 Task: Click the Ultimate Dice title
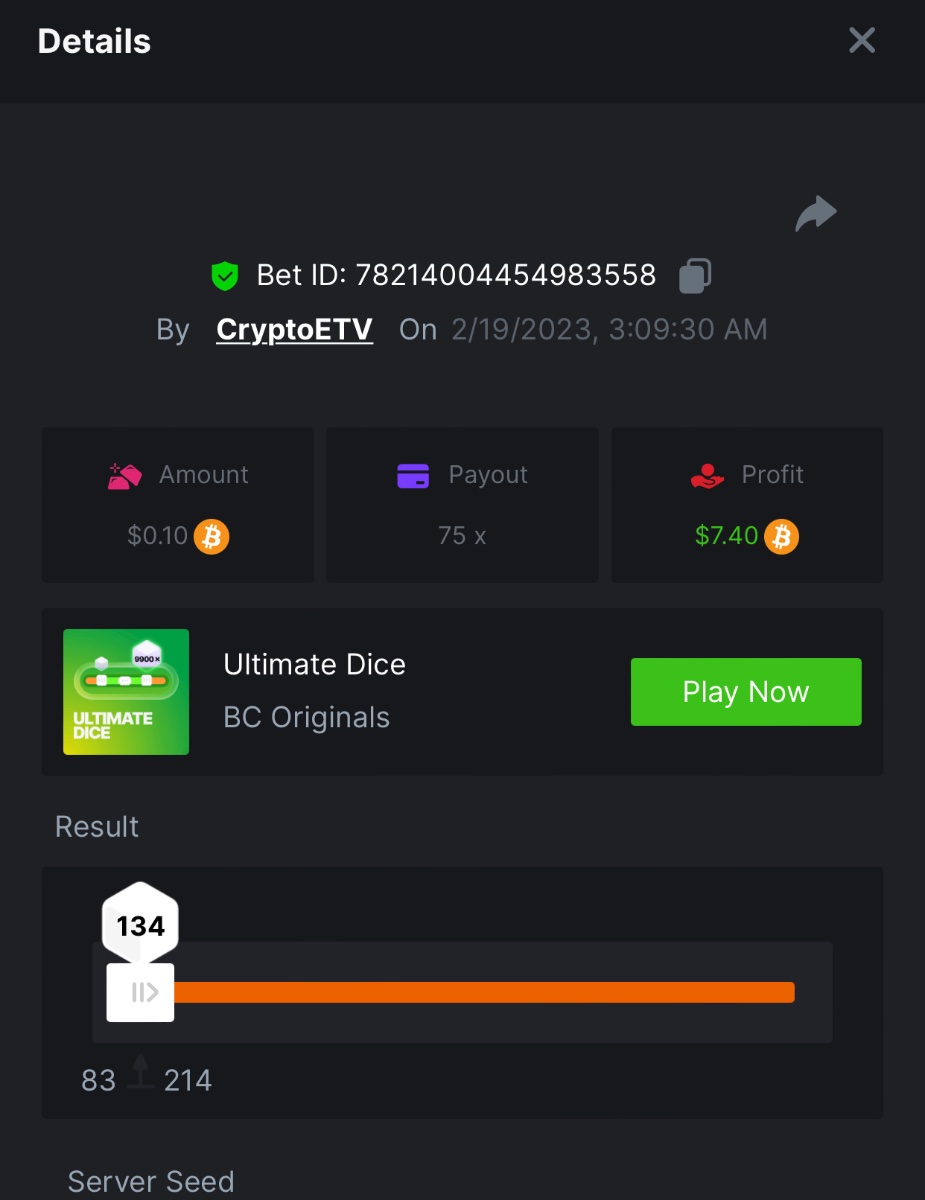tap(314, 665)
